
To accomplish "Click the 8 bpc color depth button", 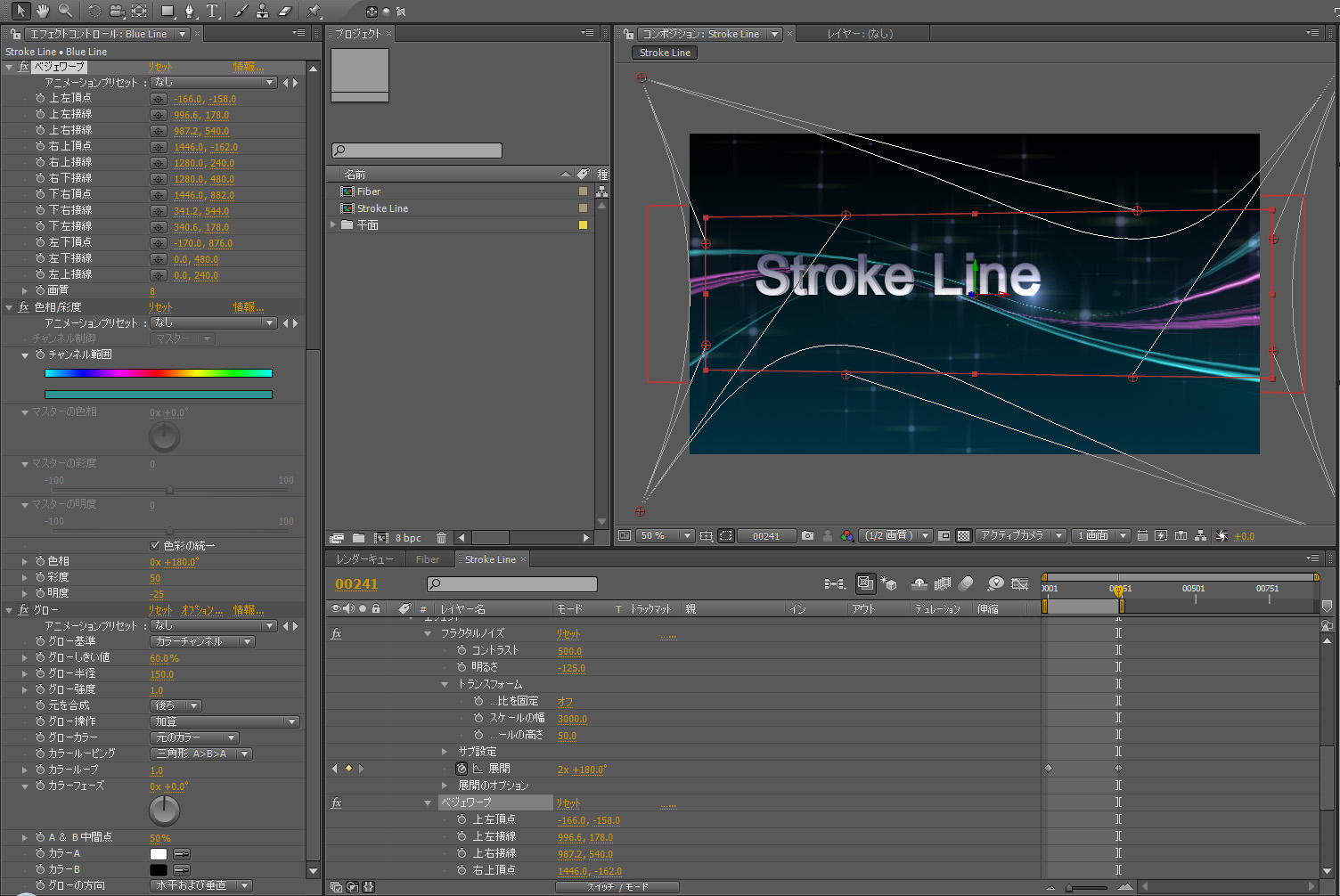I will (x=408, y=538).
